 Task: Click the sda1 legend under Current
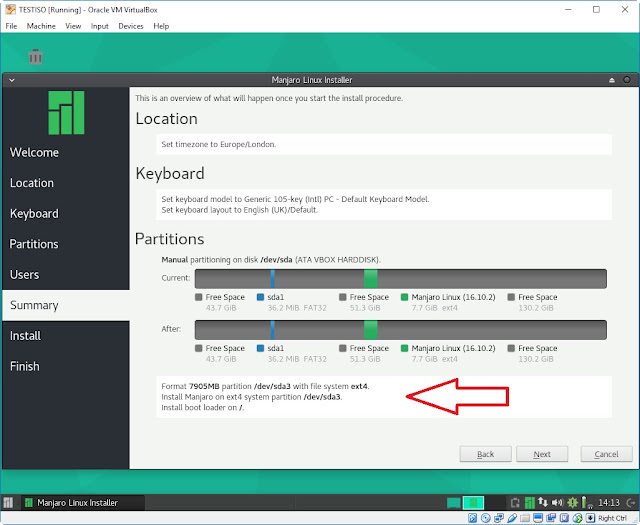click(291, 302)
